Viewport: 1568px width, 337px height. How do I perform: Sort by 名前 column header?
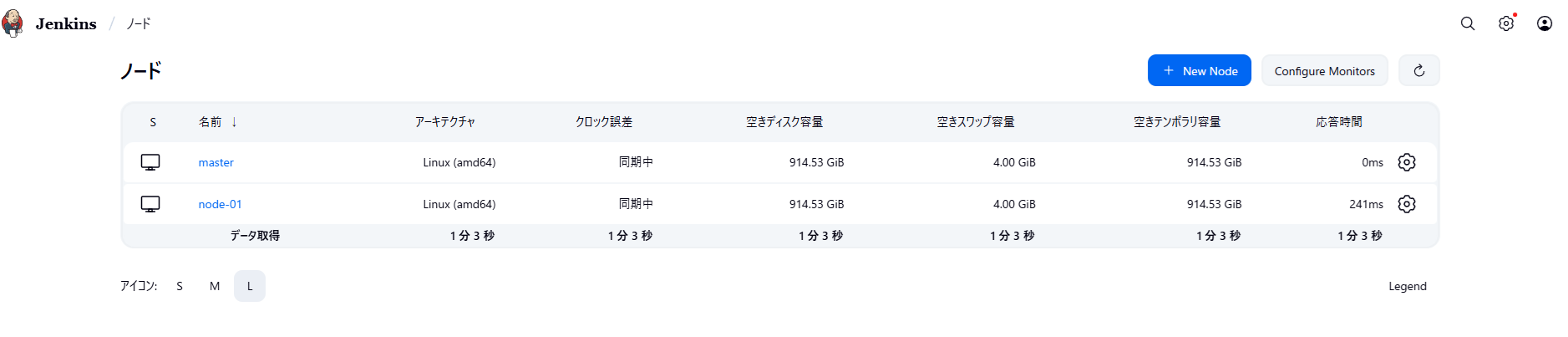click(211, 122)
